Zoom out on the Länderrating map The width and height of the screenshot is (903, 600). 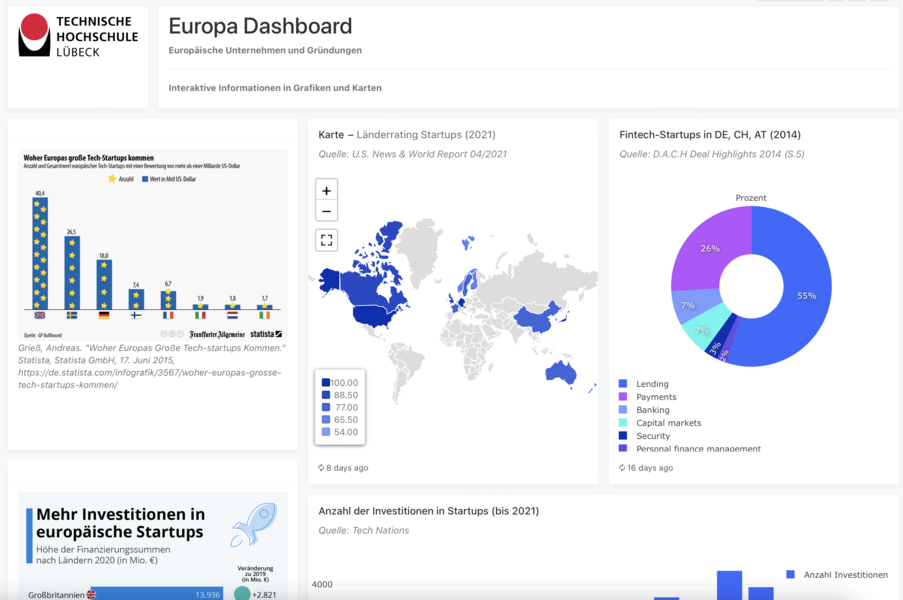pyautogui.click(x=327, y=211)
